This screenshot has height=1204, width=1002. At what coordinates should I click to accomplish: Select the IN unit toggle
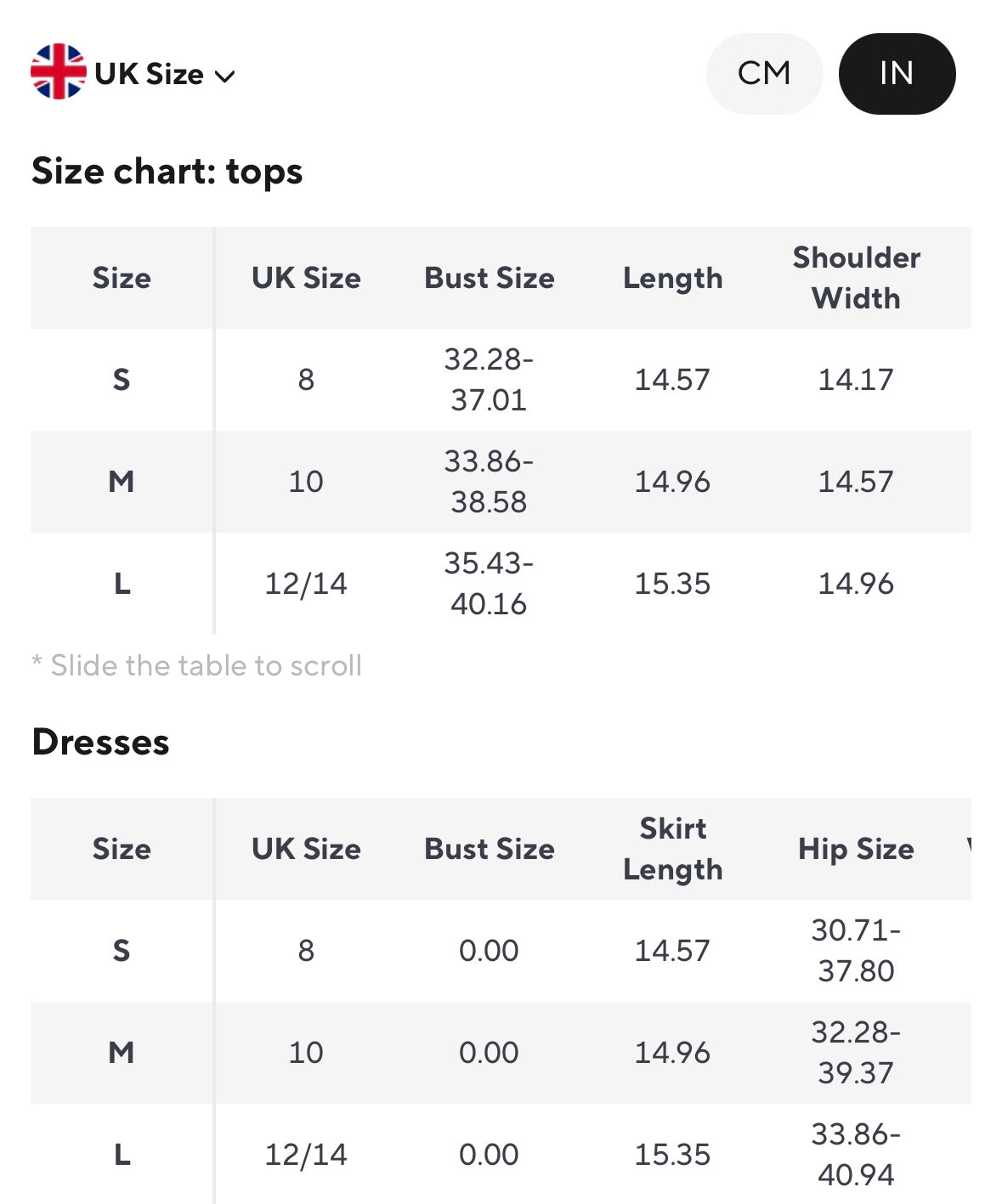[896, 74]
